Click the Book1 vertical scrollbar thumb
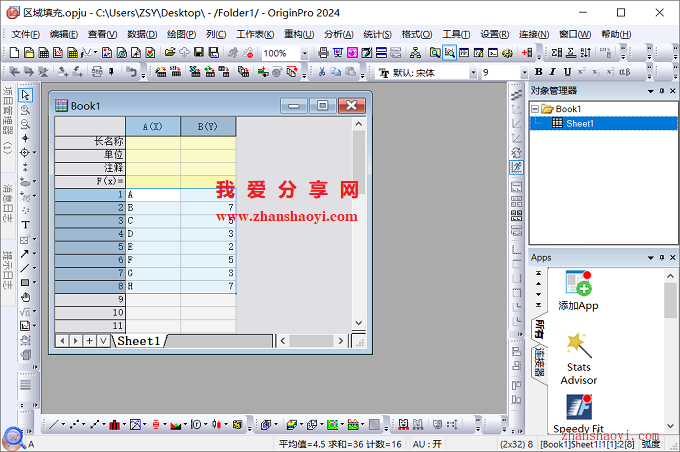The height and width of the screenshot is (452, 680). (359, 162)
